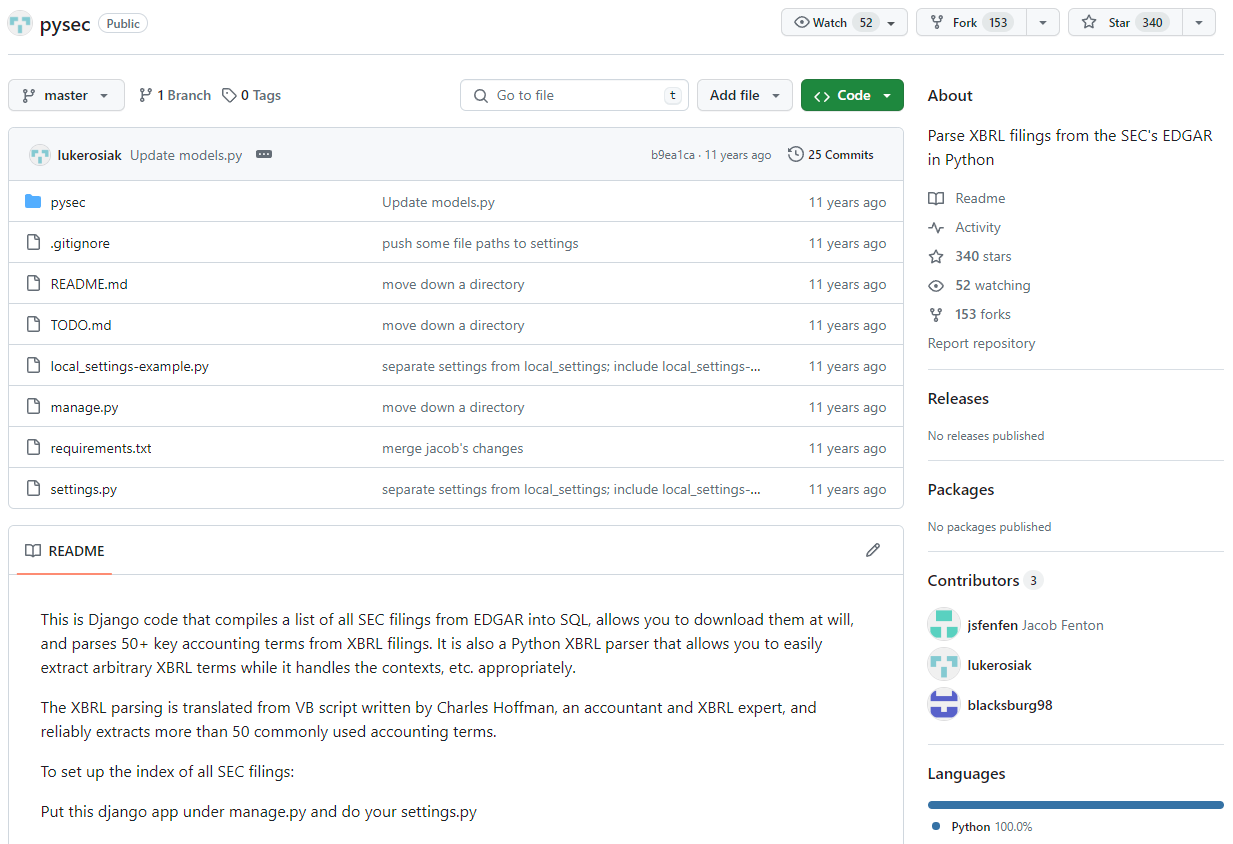1233x844 pixels.
Task: Click the eye icon beside 52 watching
Action: 936,285
